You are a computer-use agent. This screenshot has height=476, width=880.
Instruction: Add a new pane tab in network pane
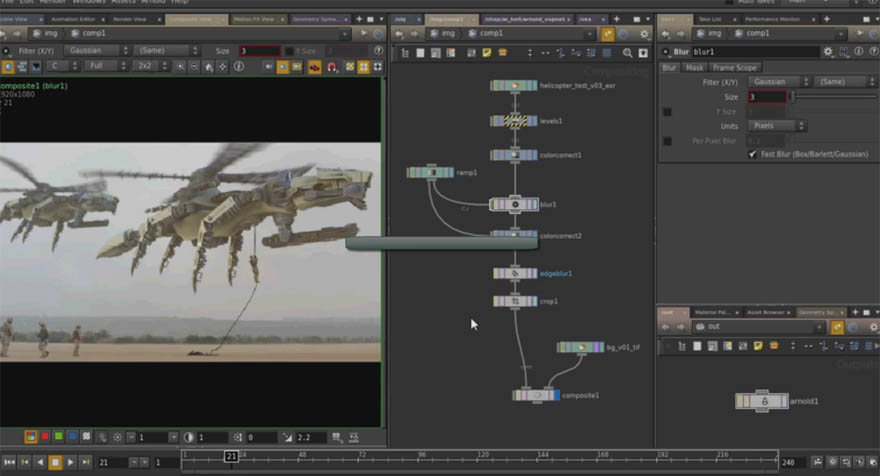tap(616, 20)
